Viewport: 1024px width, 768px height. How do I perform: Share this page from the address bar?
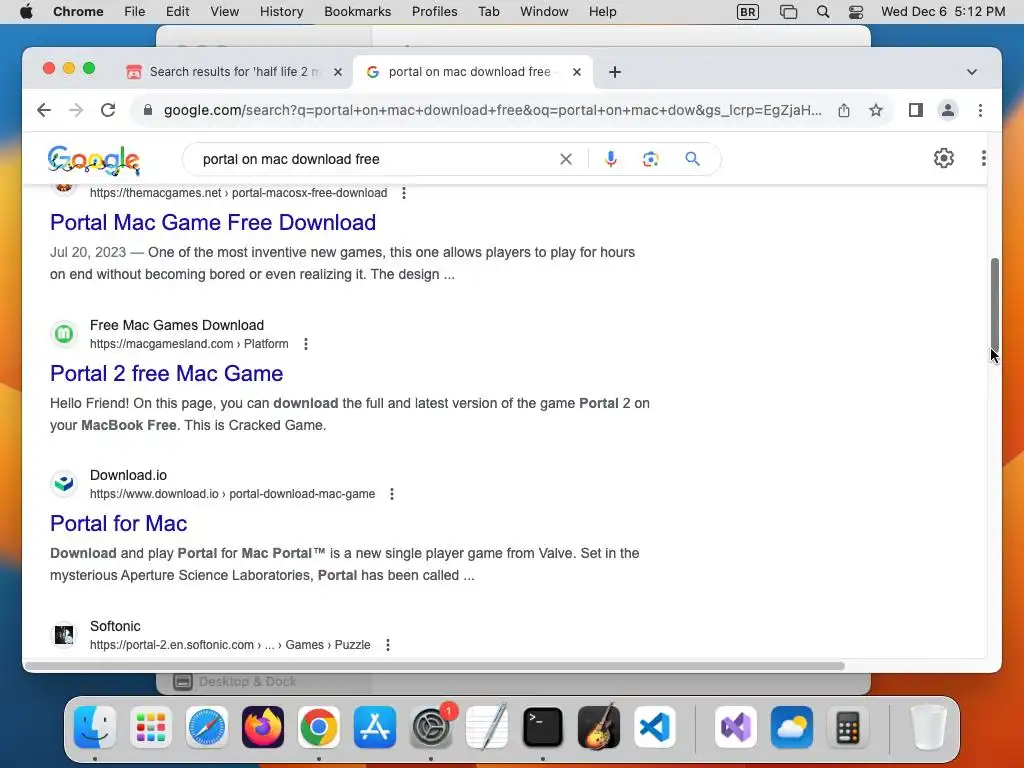[x=844, y=110]
